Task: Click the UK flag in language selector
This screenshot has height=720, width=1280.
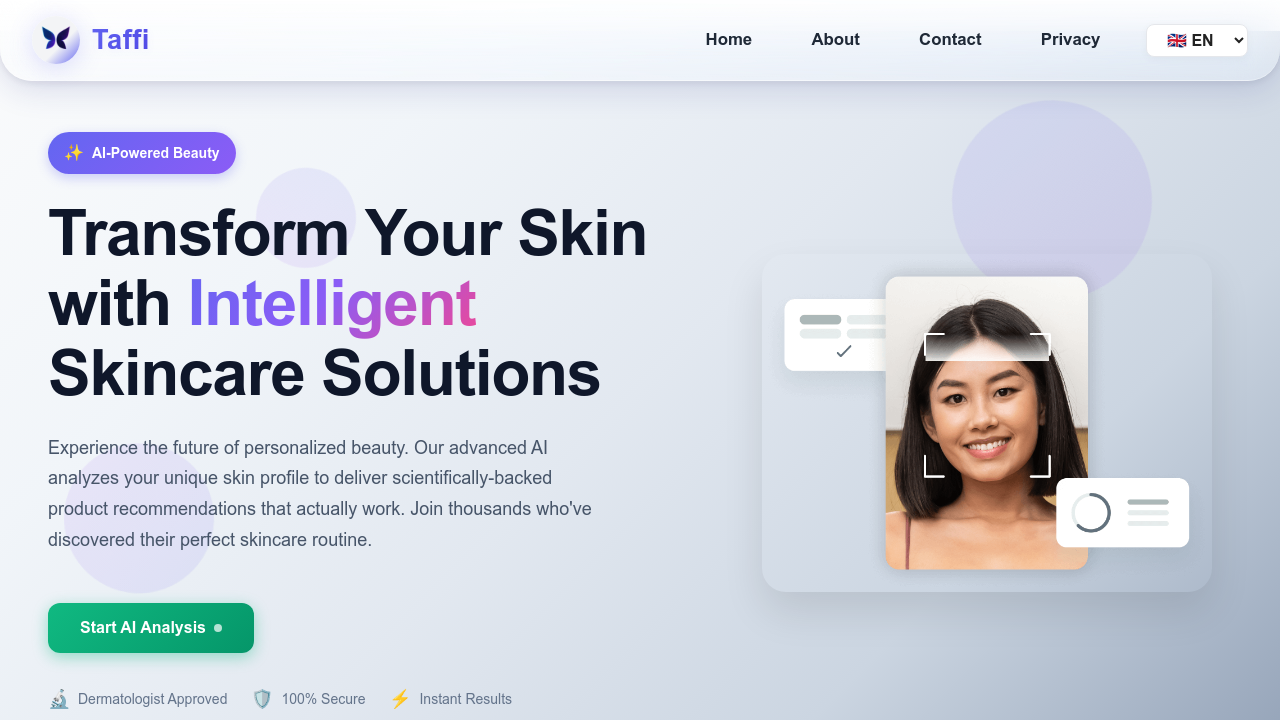Action: pos(1177,41)
